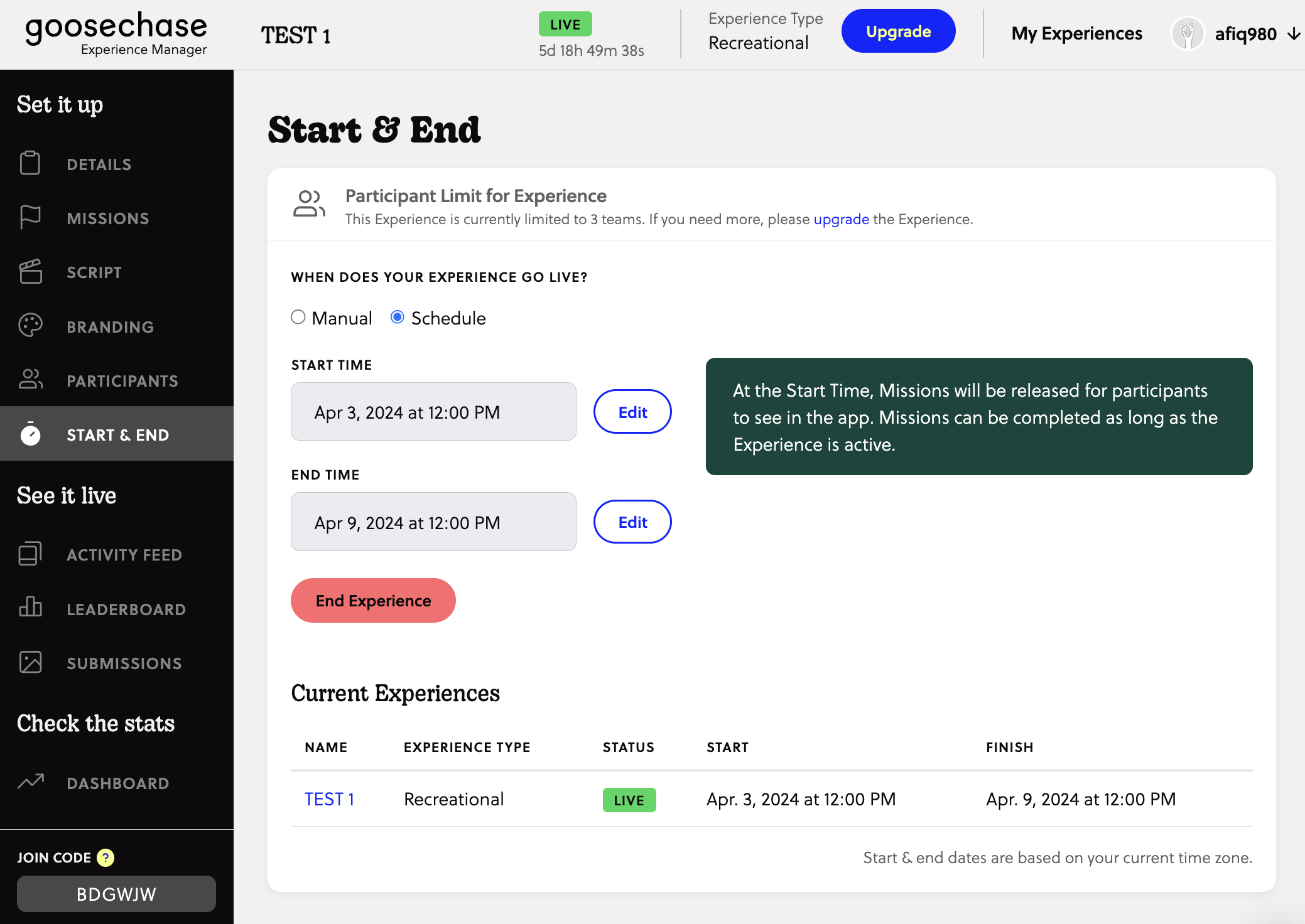Select the Manual go-live option

click(x=298, y=318)
